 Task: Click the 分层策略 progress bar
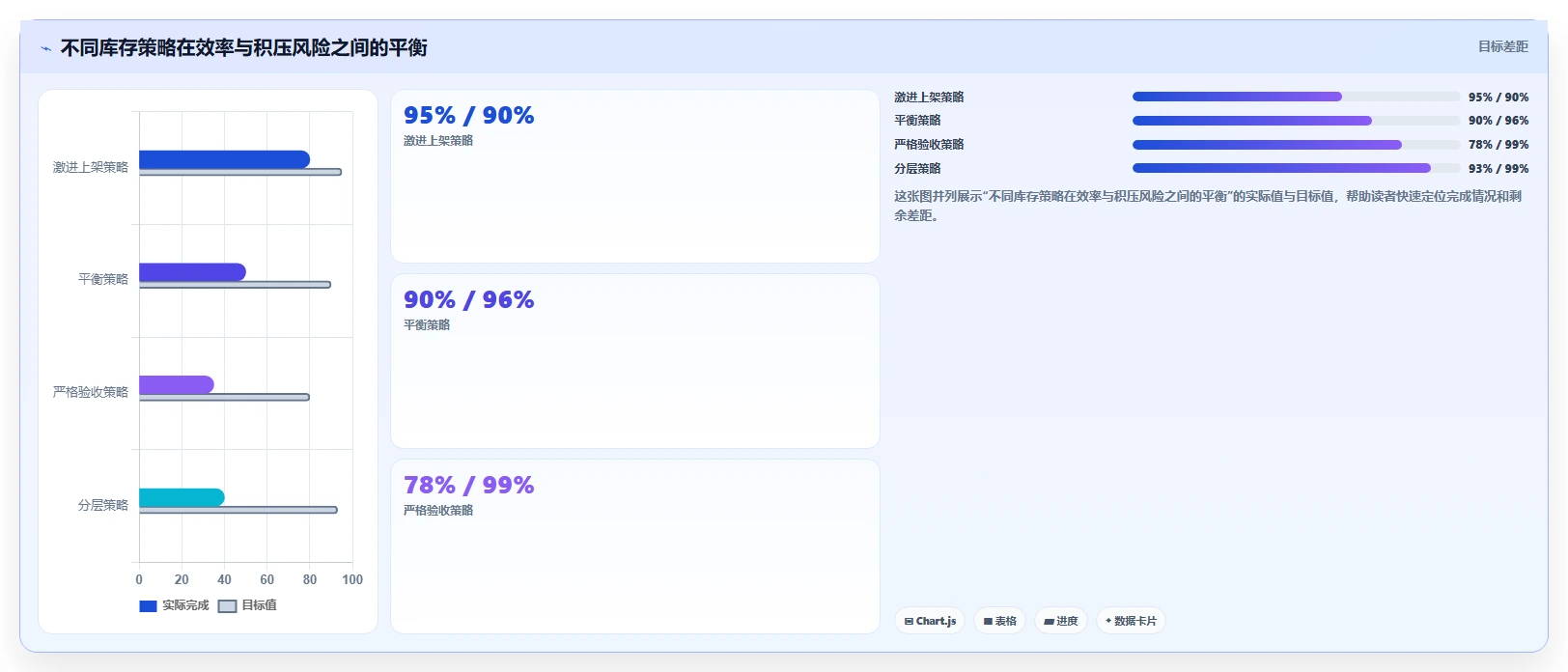pyautogui.click(x=1296, y=168)
